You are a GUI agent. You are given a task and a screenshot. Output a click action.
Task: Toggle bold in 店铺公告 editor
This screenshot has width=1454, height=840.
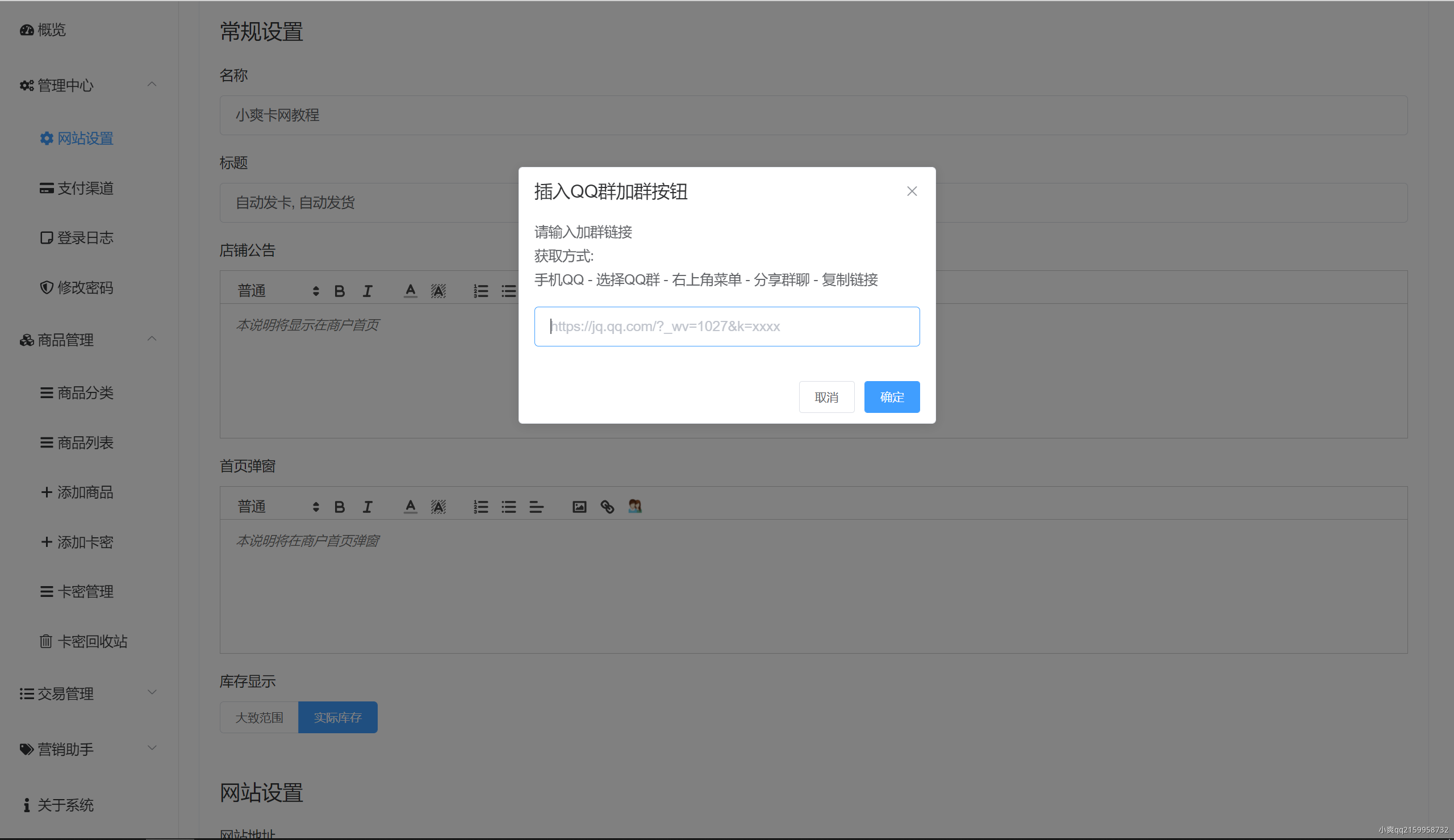(x=340, y=291)
